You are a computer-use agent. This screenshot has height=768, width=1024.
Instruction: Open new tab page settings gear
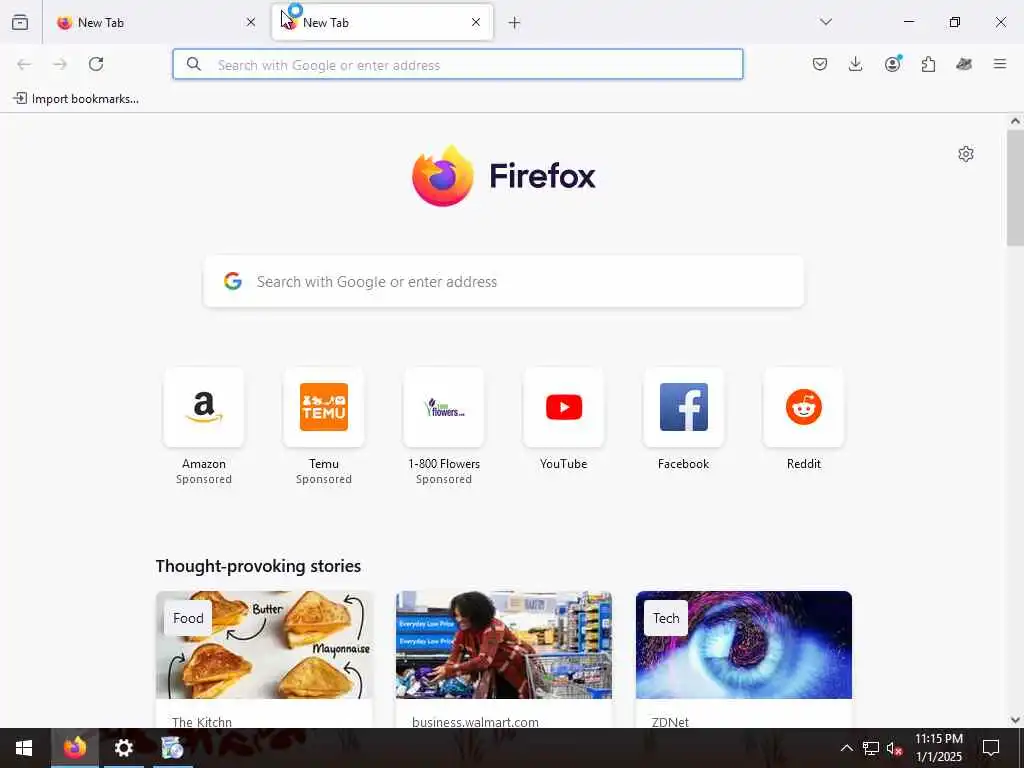tap(966, 154)
